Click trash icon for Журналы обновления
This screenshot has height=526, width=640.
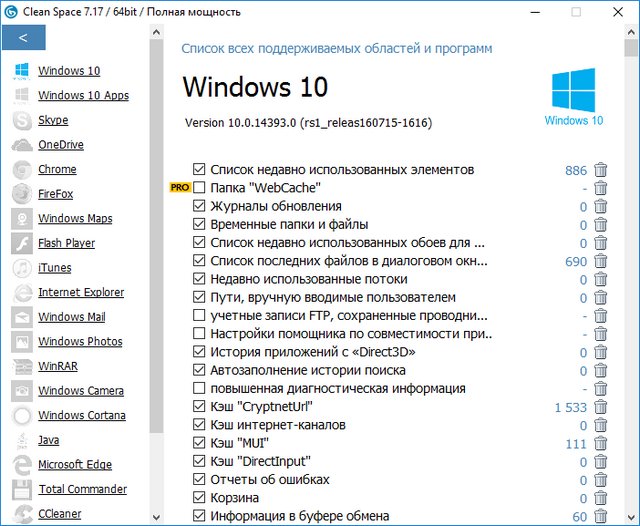point(600,206)
